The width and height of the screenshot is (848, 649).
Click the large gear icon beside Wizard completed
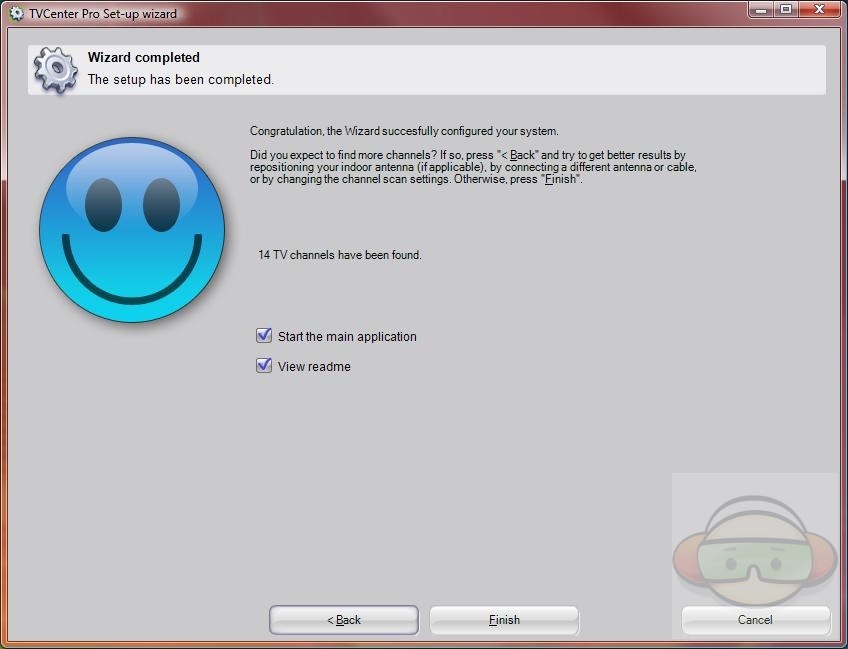[55, 69]
